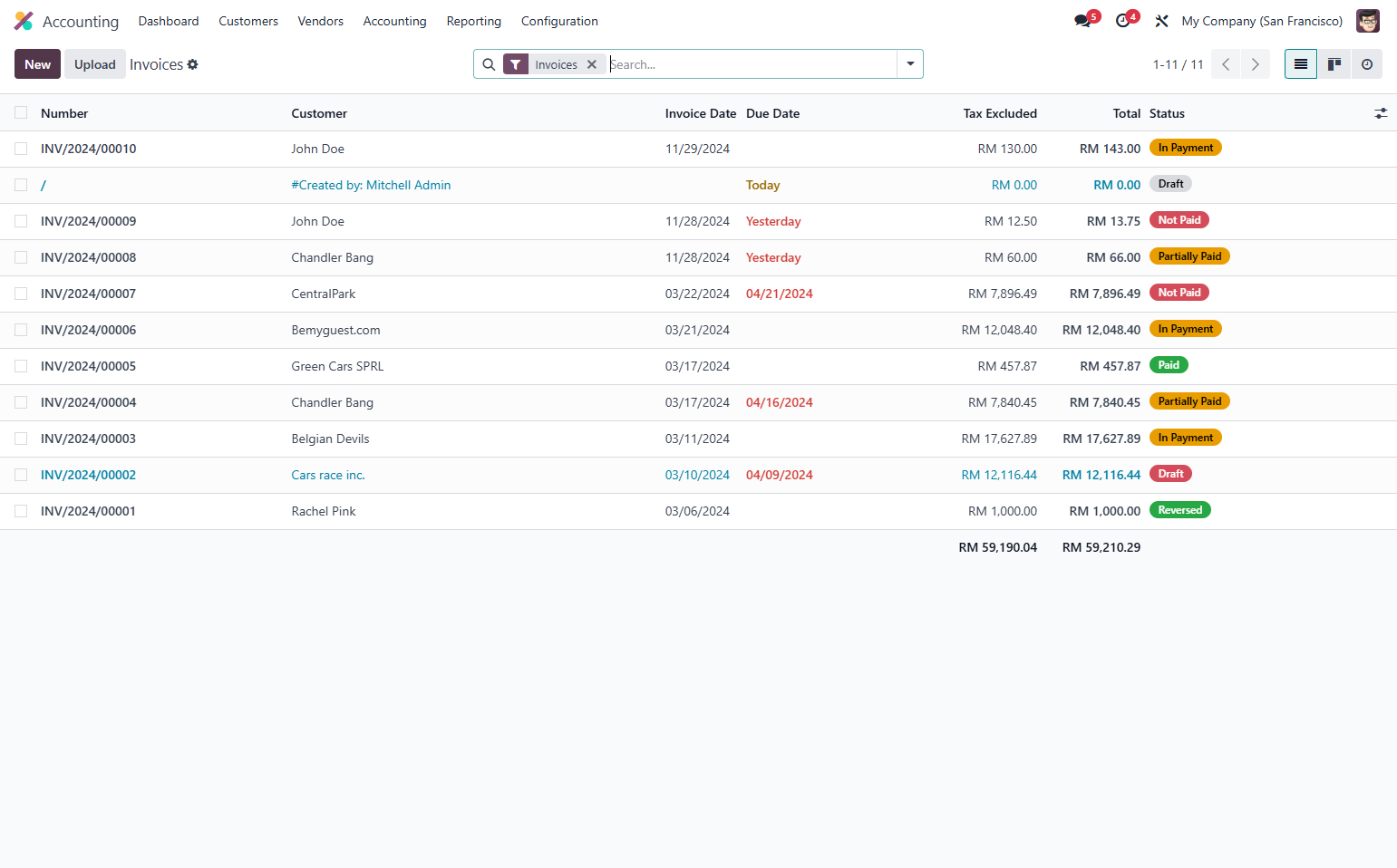Open the Customers menu
This screenshot has height=868, width=1397.
248,21
